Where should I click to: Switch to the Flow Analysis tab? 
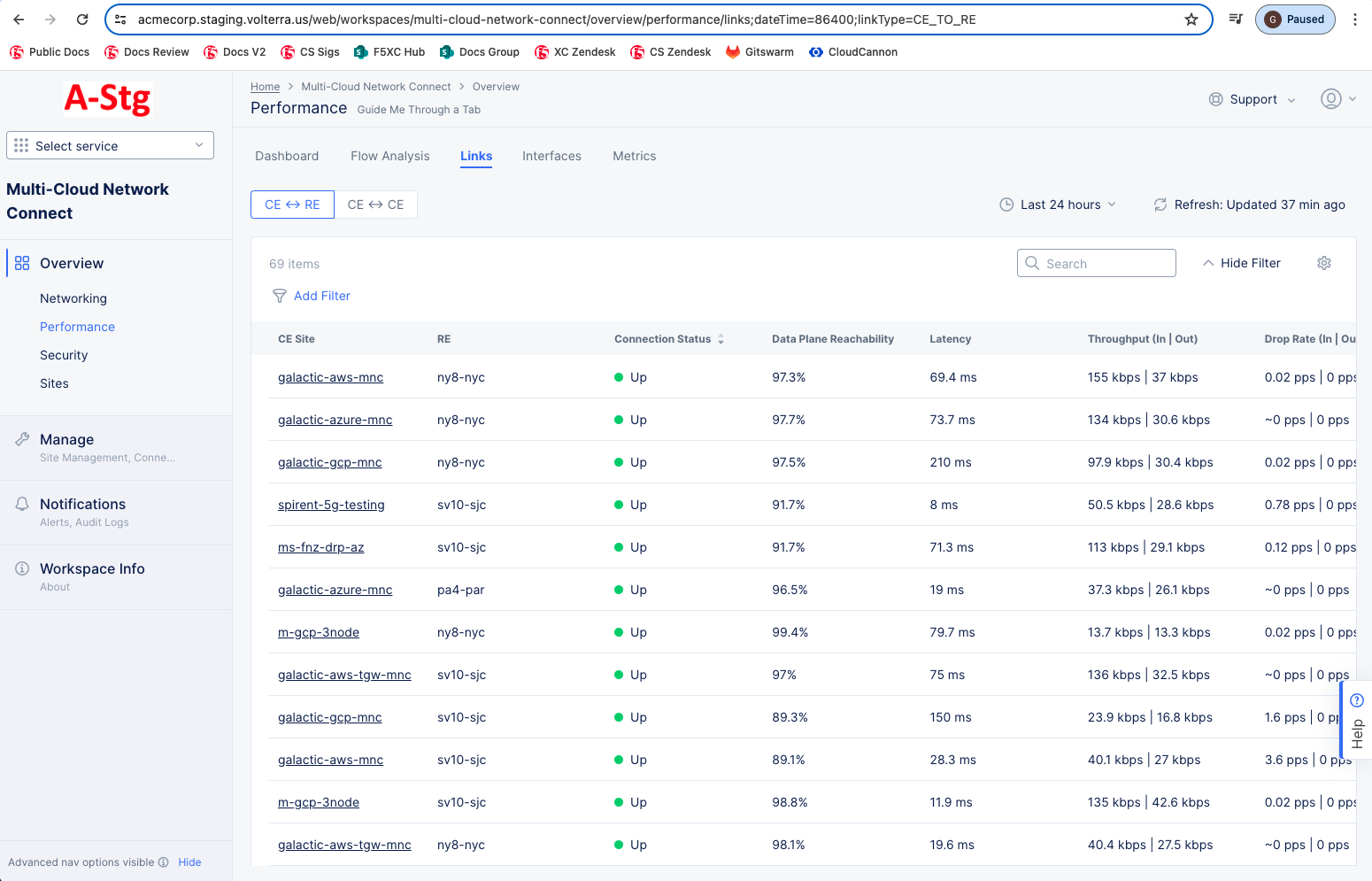pos(389,155)
